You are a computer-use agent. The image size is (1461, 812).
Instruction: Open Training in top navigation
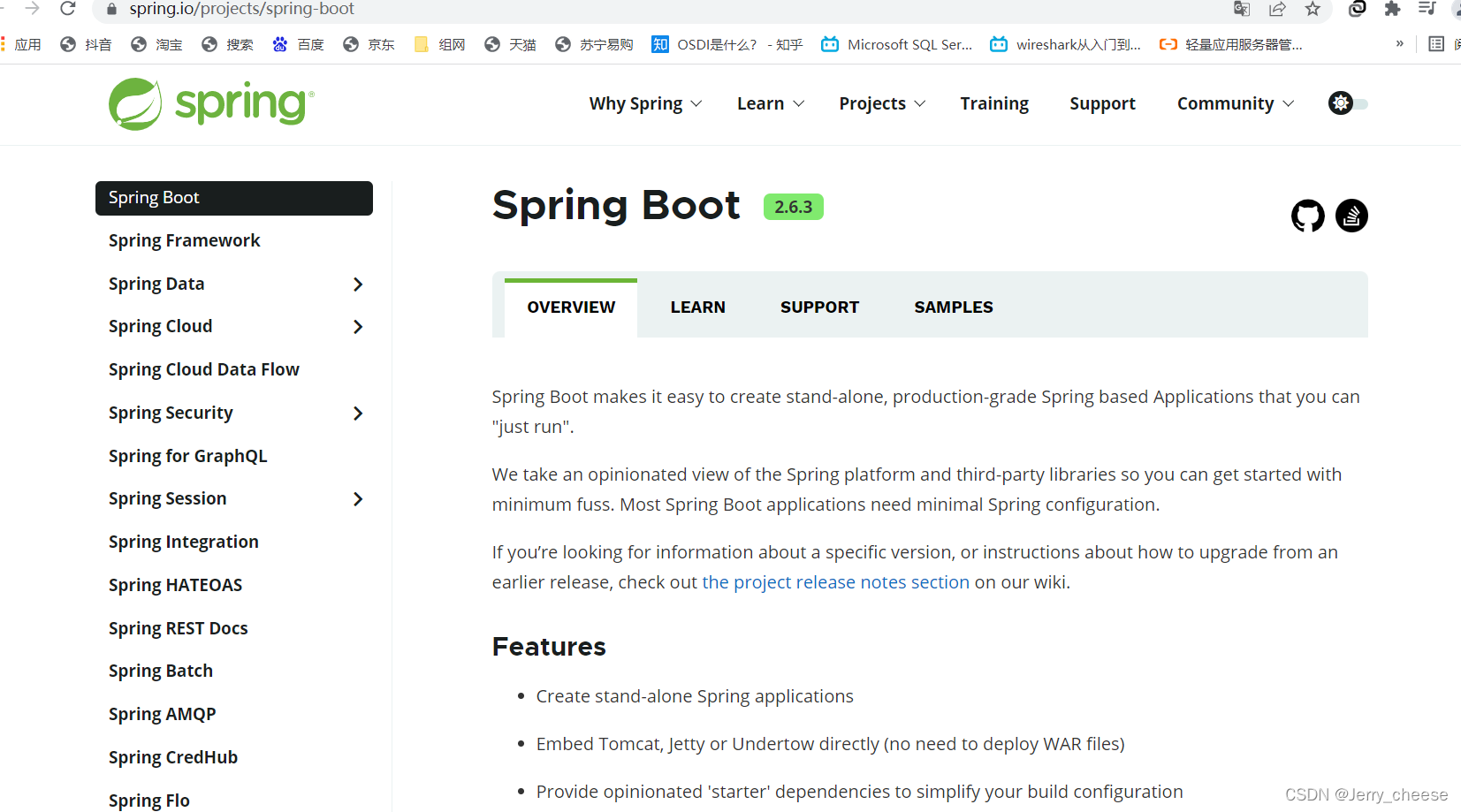994,103
